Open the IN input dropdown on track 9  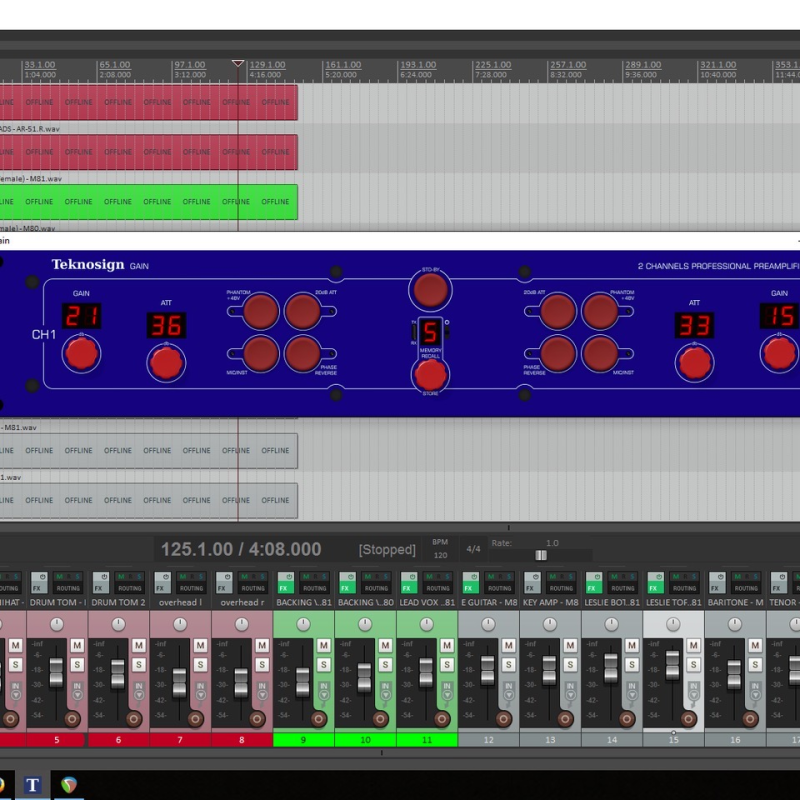[324, 690]
